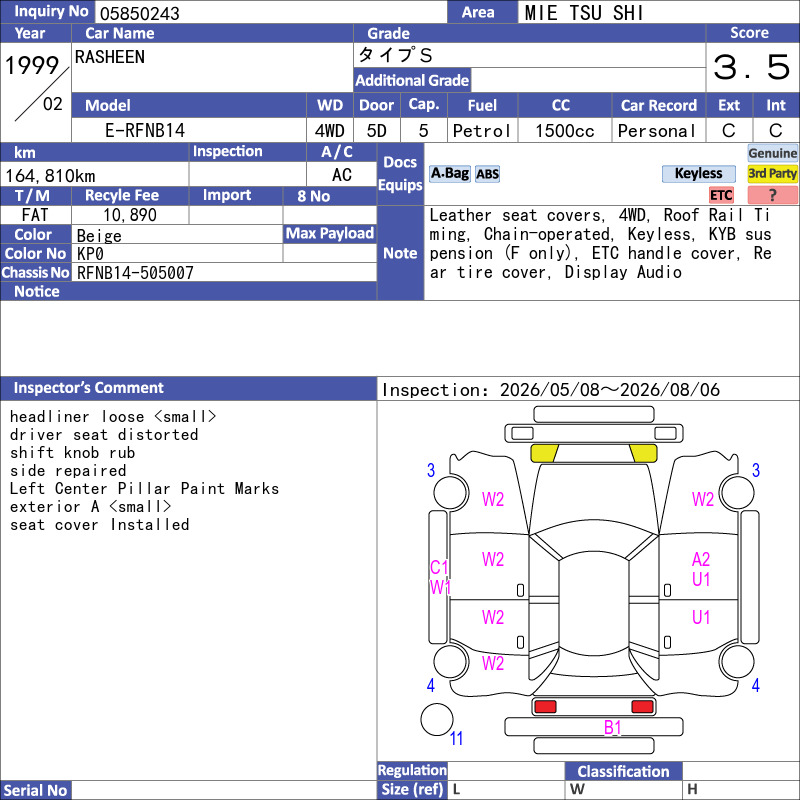Click the chassis number RFNB14-505007

[135, 273]
